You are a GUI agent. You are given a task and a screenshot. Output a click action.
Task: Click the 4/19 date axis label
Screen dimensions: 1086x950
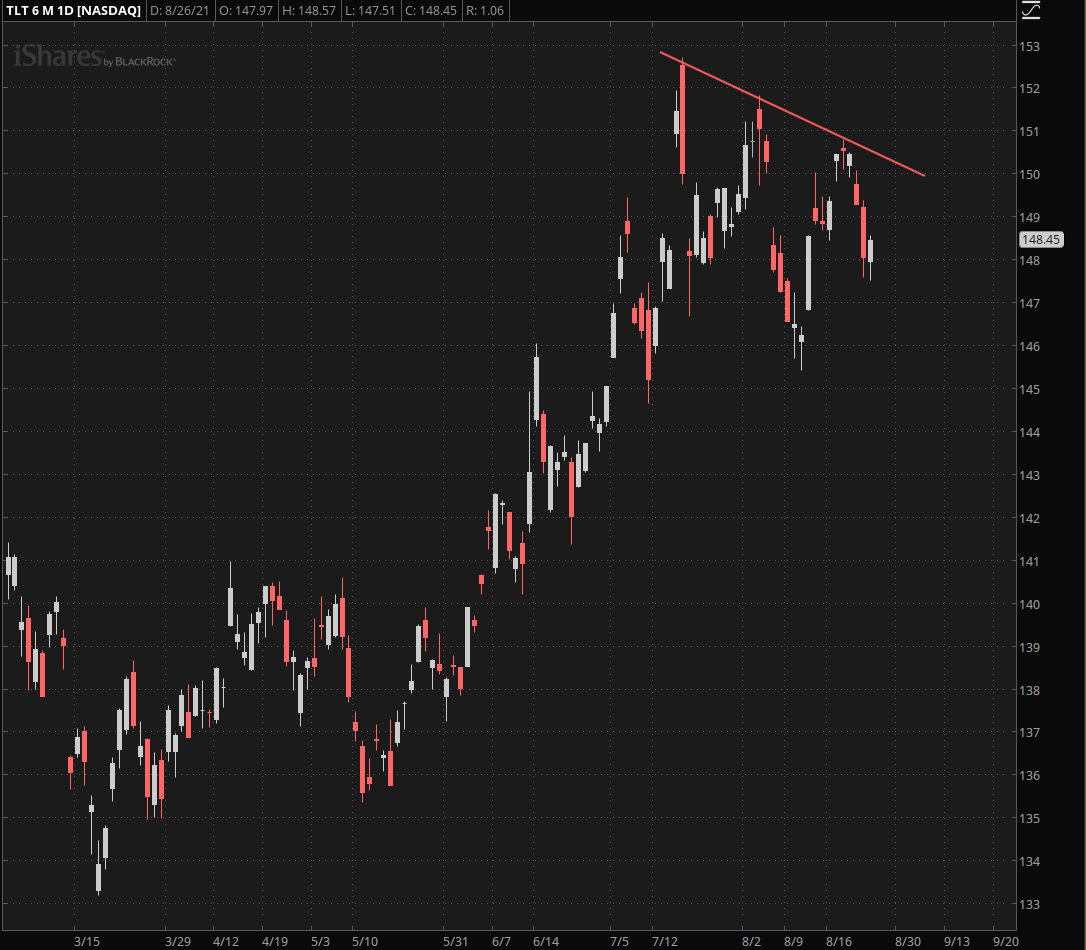point(275,941)
